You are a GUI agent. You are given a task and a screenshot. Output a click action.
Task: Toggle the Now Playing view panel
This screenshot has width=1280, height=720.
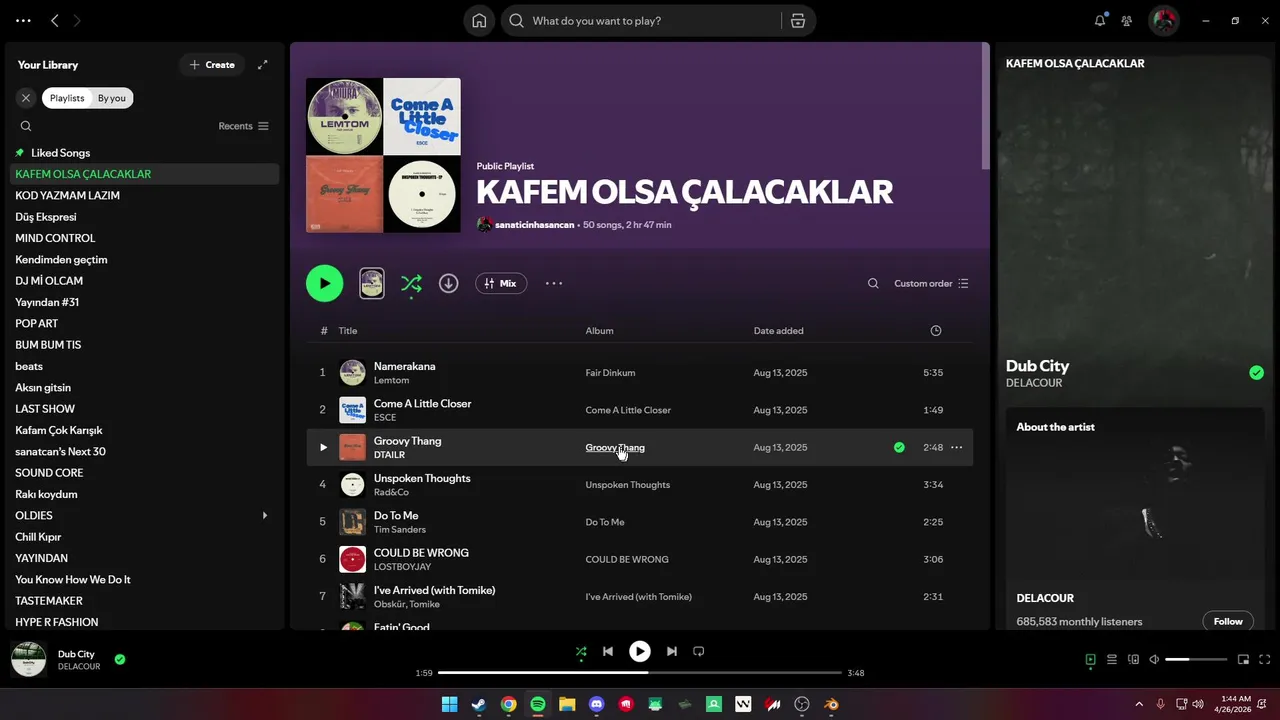coord(1091,659)
